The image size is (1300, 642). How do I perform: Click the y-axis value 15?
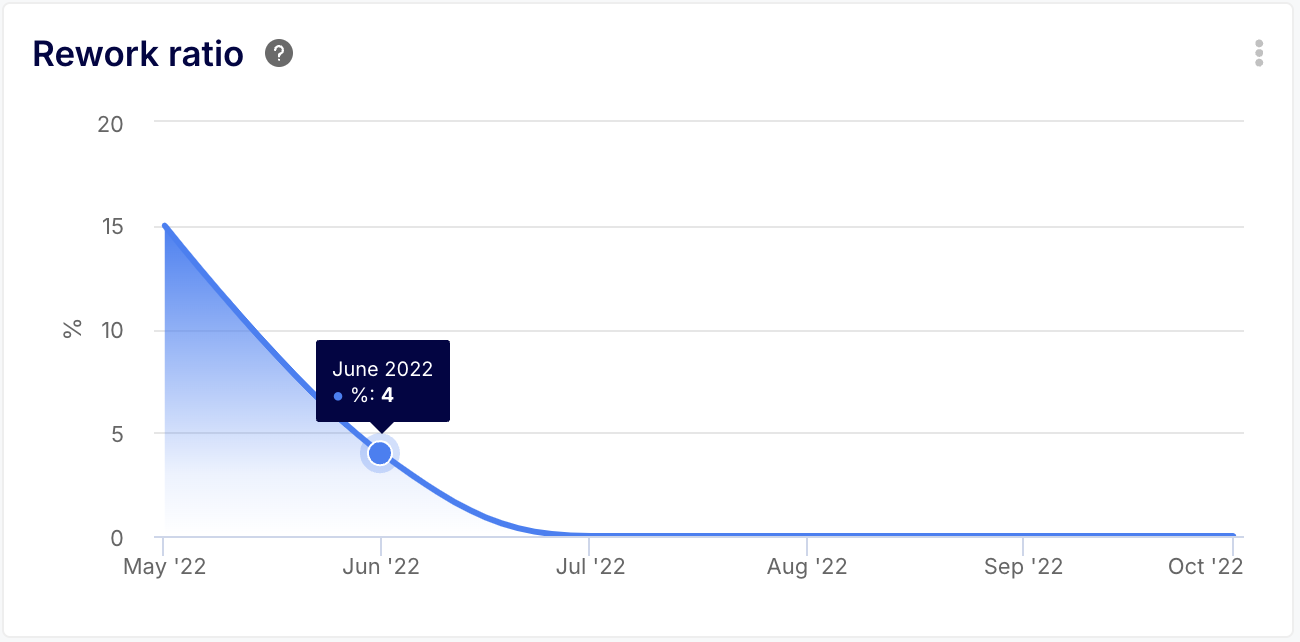[x=110, y=227]
